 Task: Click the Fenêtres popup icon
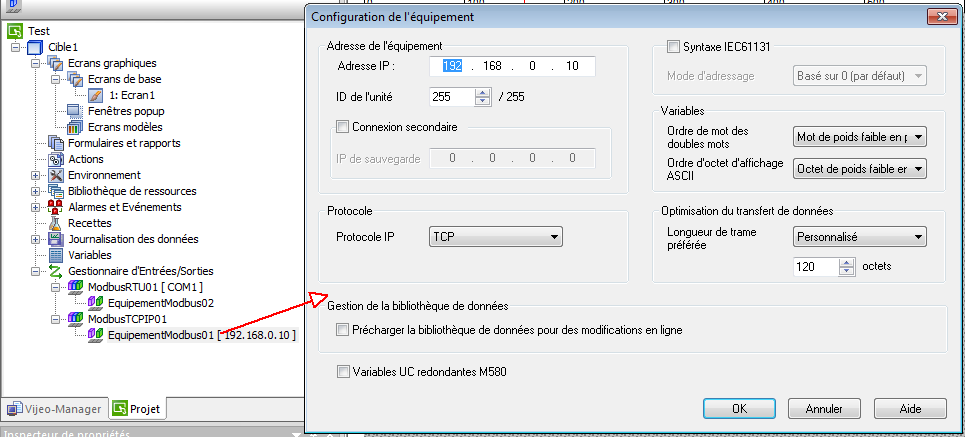pos(75,111)
